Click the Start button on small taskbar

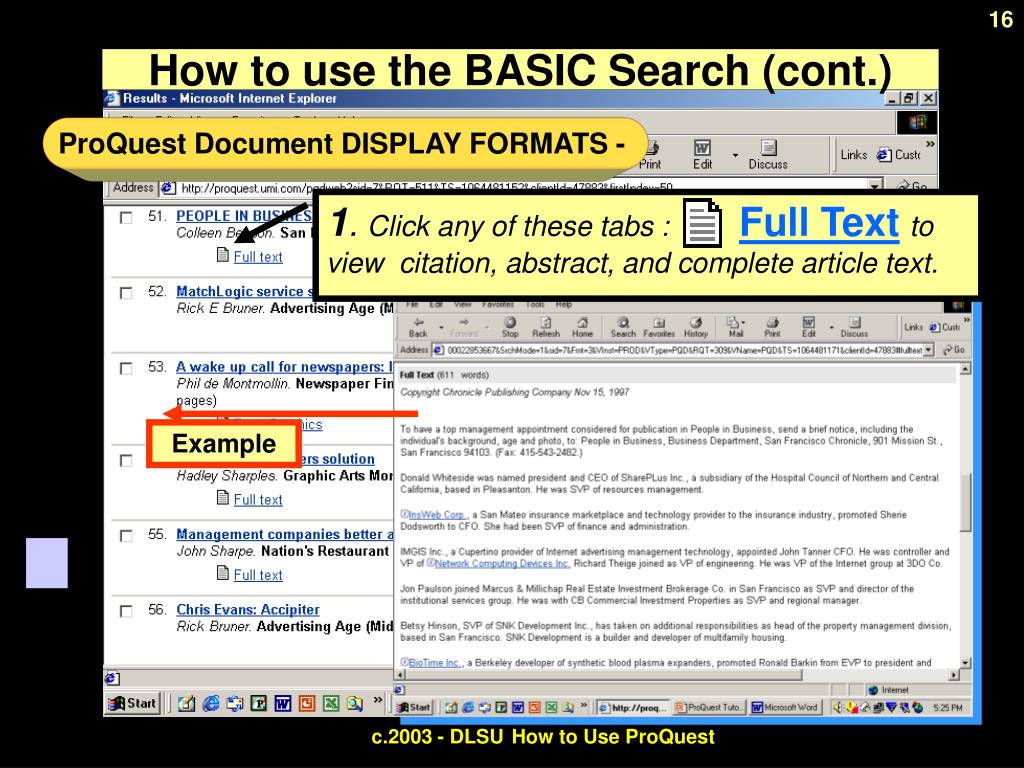point(414,707)
